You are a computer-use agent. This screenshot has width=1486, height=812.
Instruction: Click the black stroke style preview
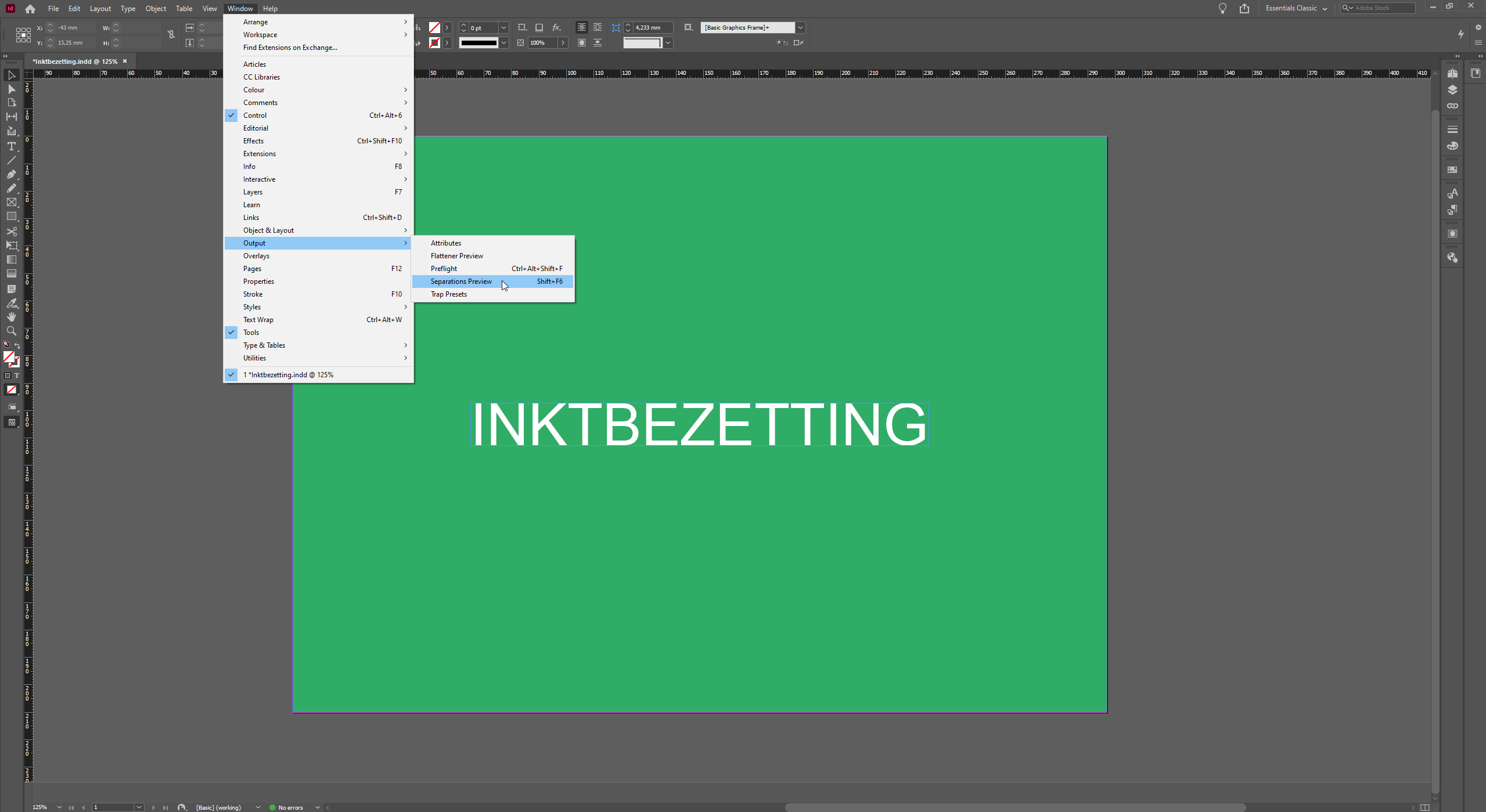point(478,42)
